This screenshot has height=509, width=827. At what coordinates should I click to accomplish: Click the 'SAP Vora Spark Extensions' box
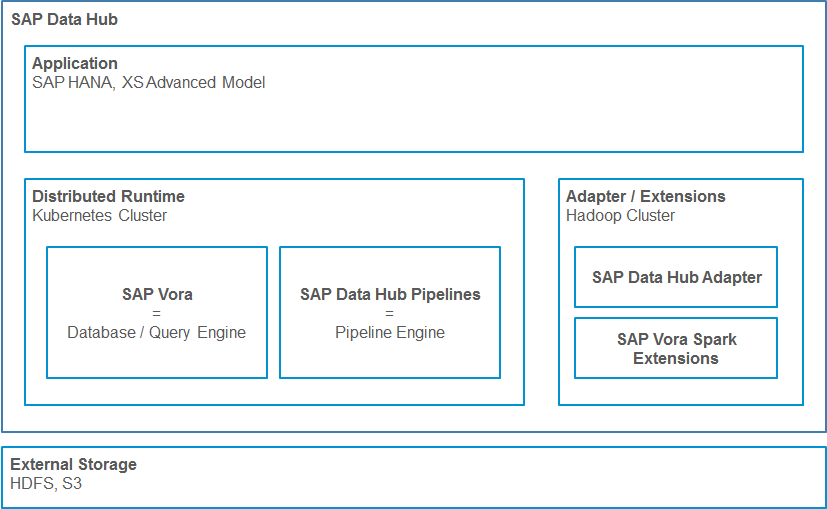(676, 348)
